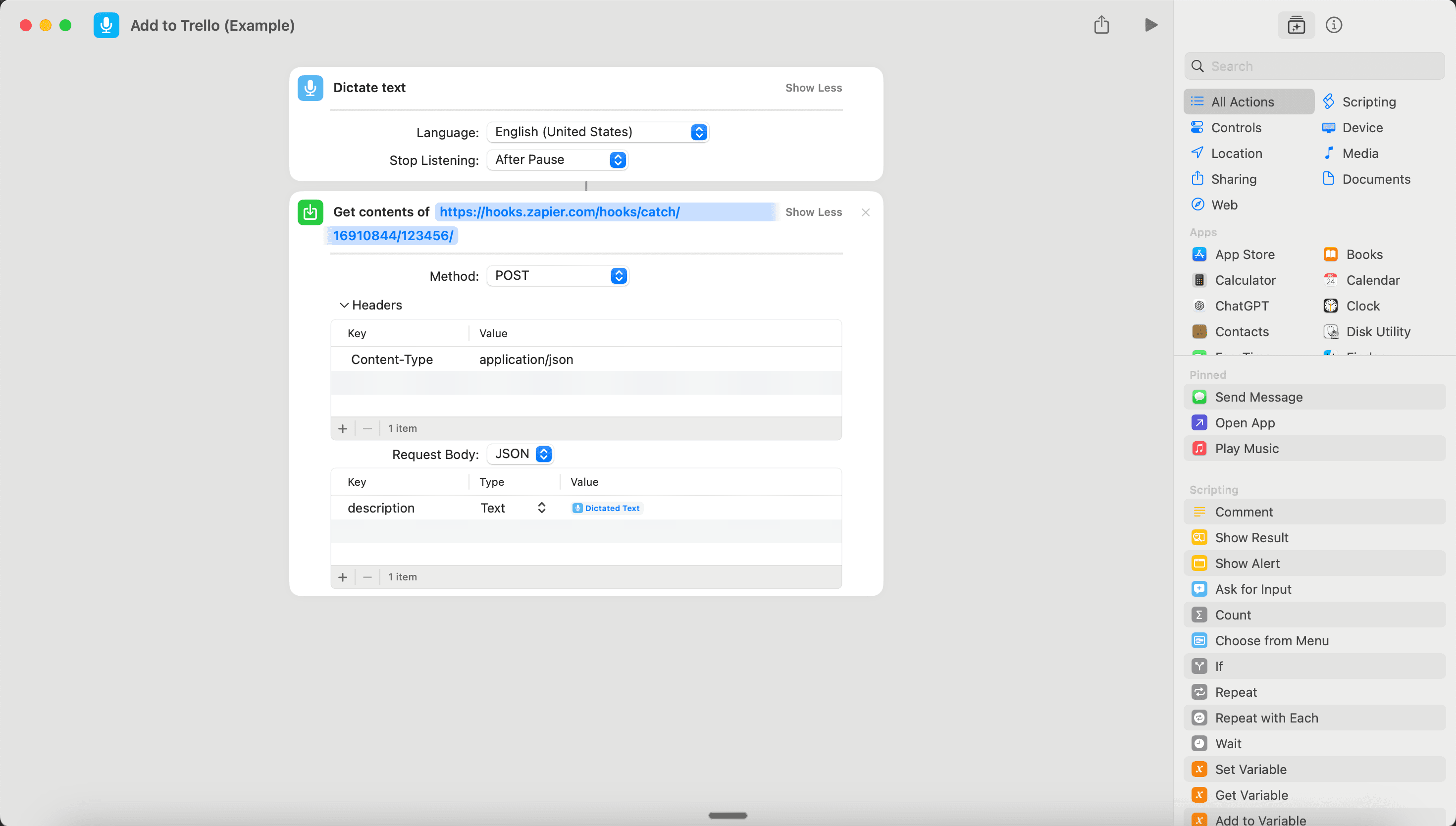Click the green Get contents action icon
The height and width of the screenshot is (826, 1456).
tap(310, 212)
